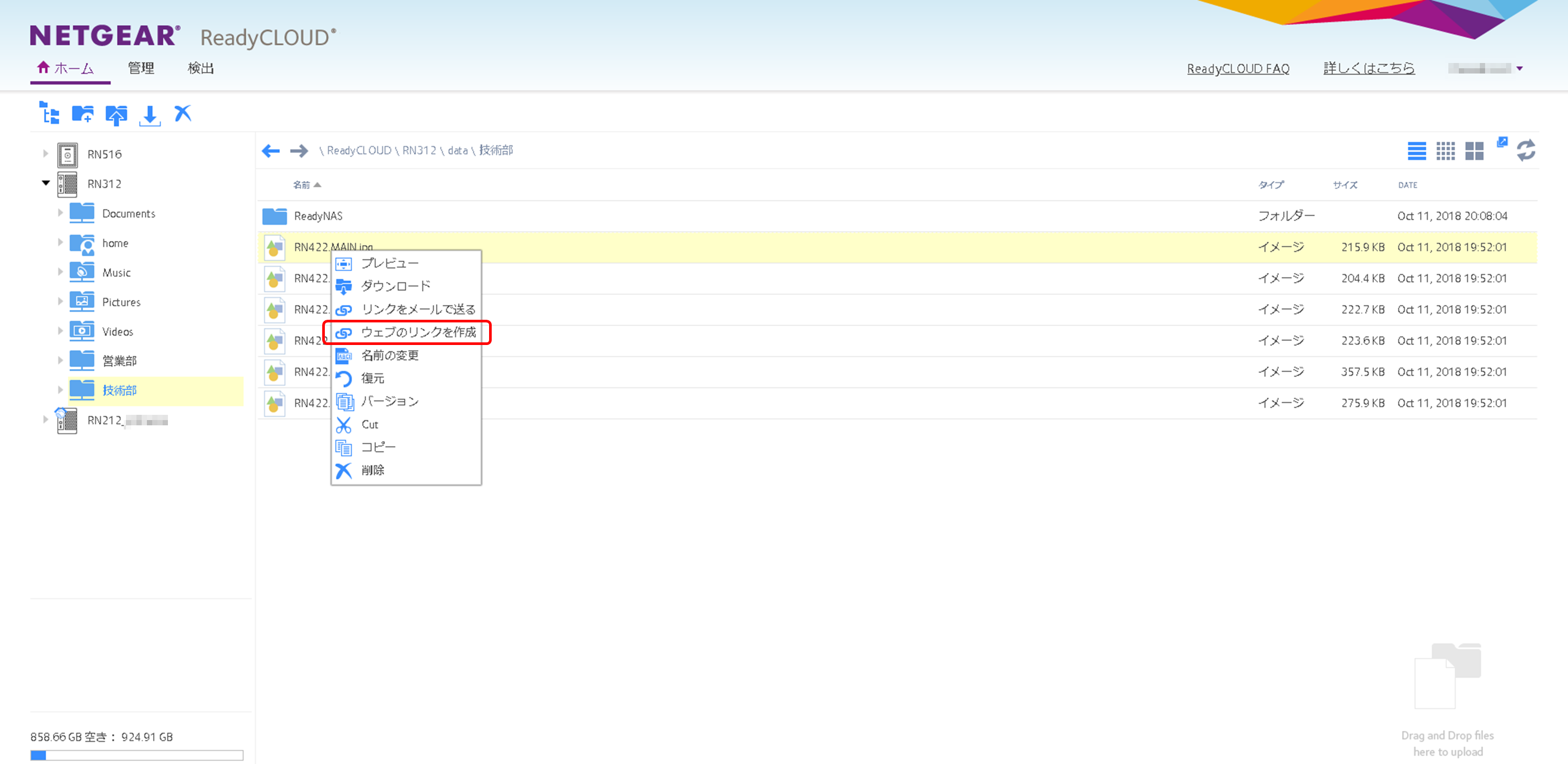The image size is (1568, 764).
Task: Click the Pictures folder icon
Action: 82,301
